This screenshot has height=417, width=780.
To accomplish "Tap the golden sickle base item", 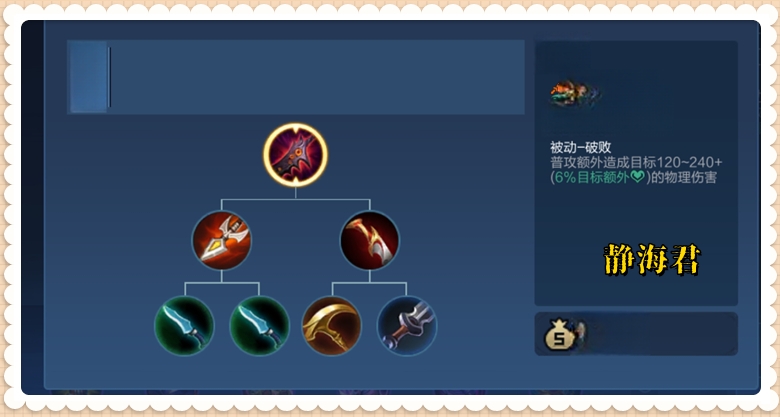I will coord(332,326).
